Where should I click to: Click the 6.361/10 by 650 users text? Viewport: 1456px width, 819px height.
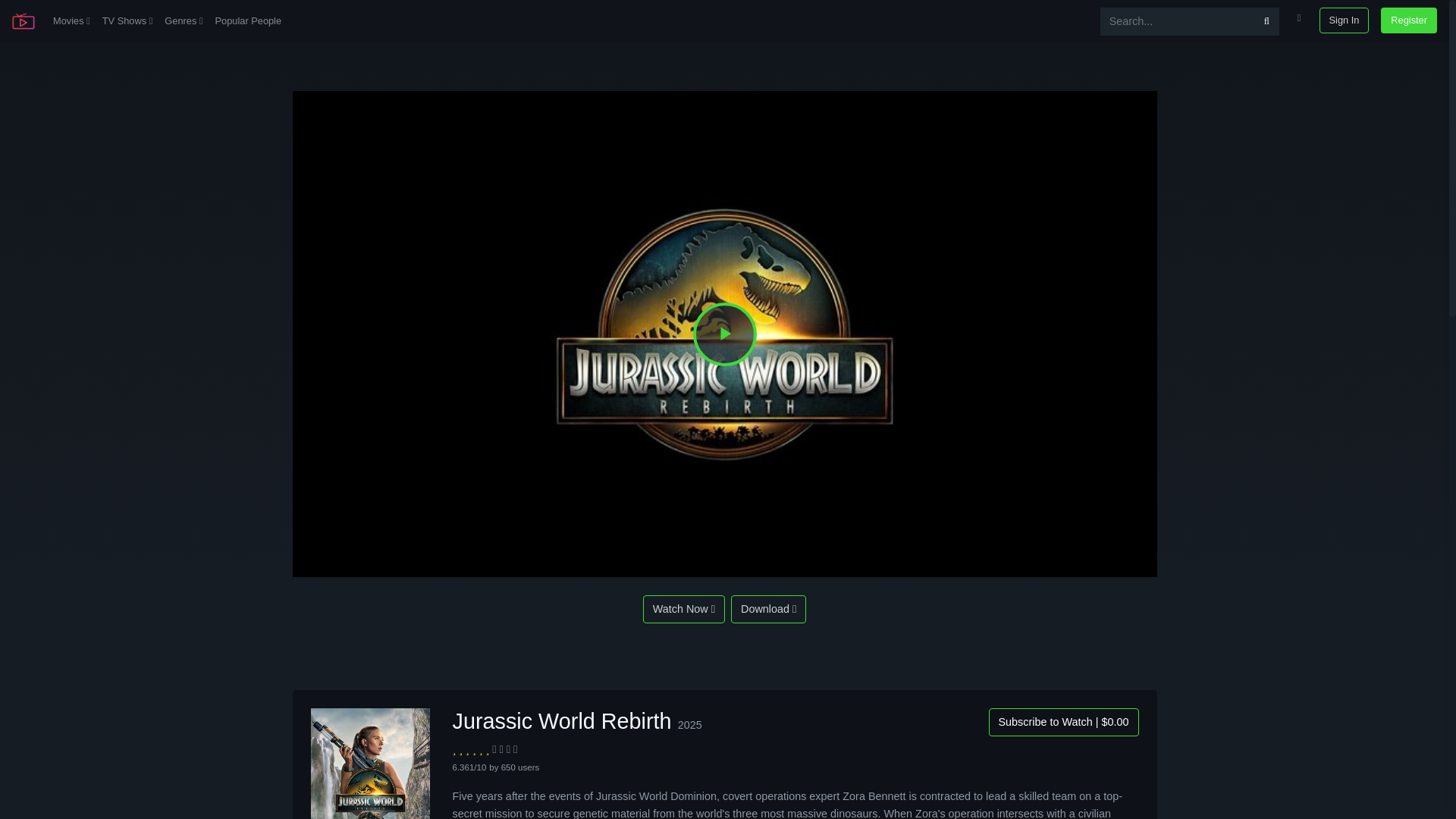click(496, 767)
